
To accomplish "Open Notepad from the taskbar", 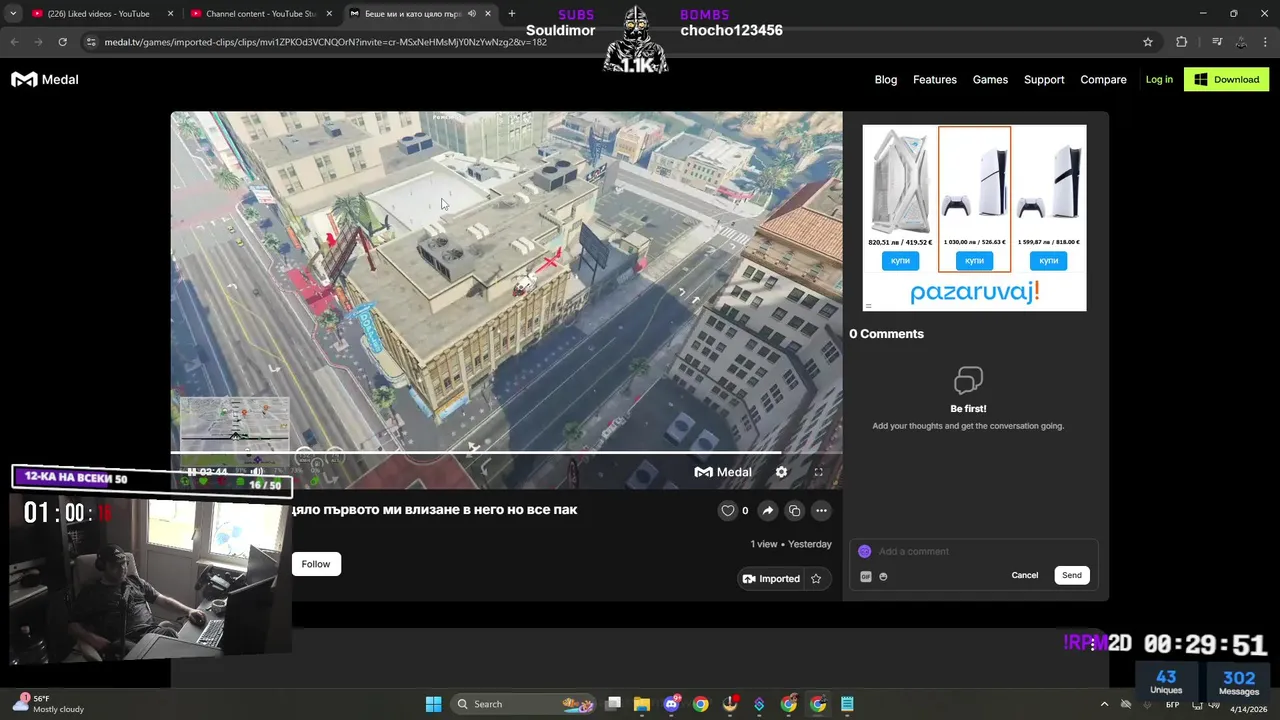I will click(847, 704).
